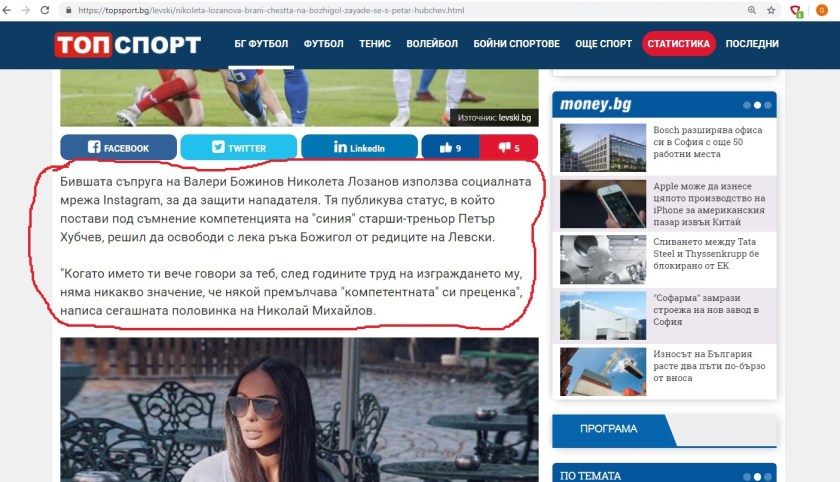Reload the page with refresh icon

[45, 10]
